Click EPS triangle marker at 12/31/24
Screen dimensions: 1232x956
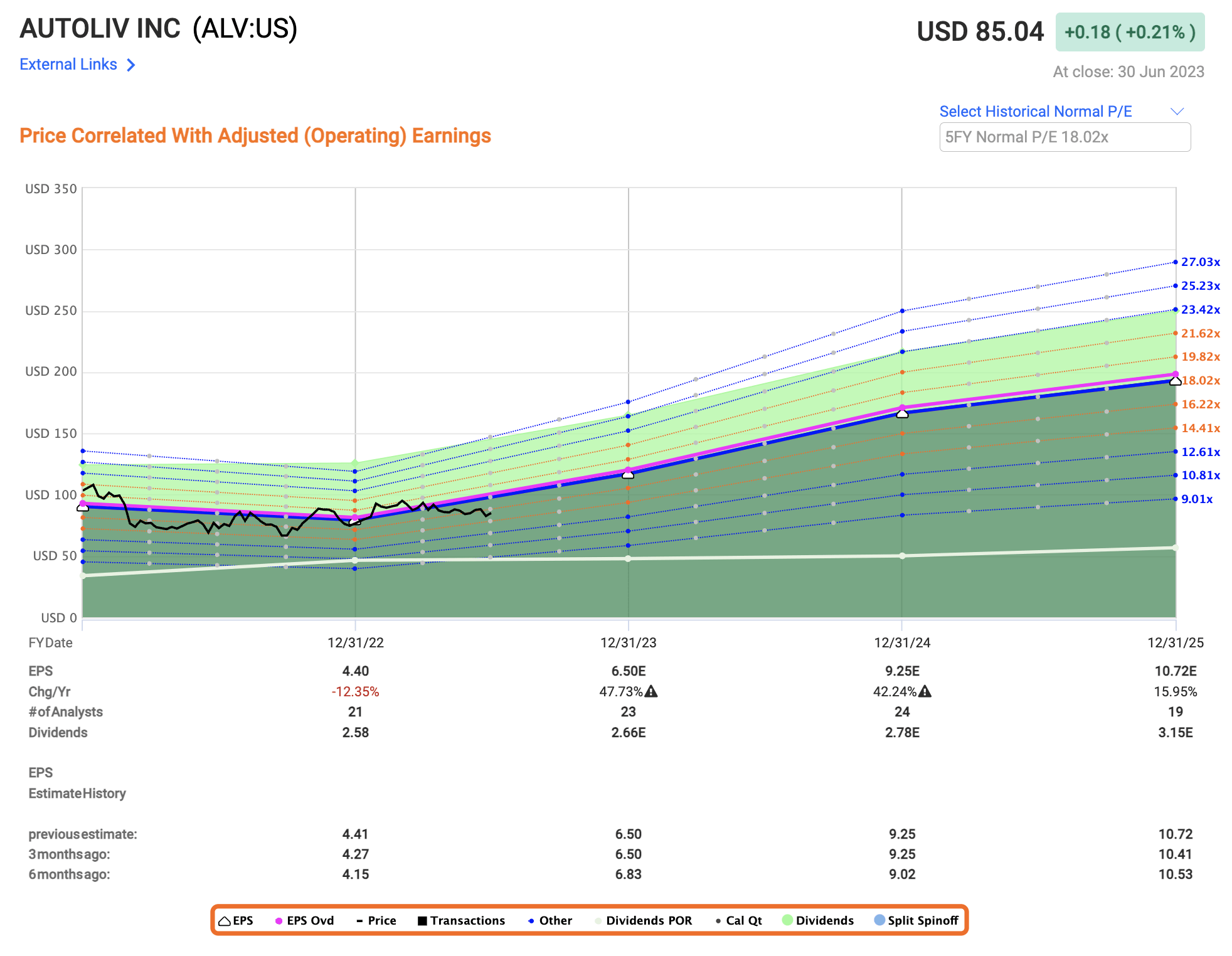902,413
